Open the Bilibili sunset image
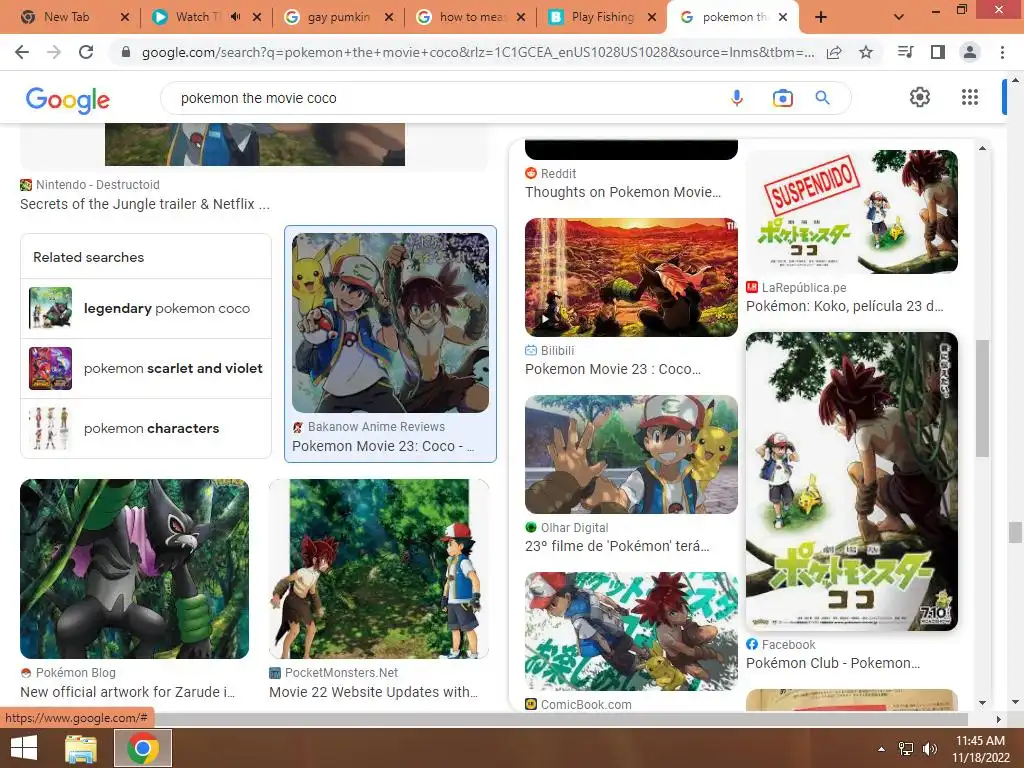The width and height of the screenshot is (1024, 768). [x=632, y=278]
